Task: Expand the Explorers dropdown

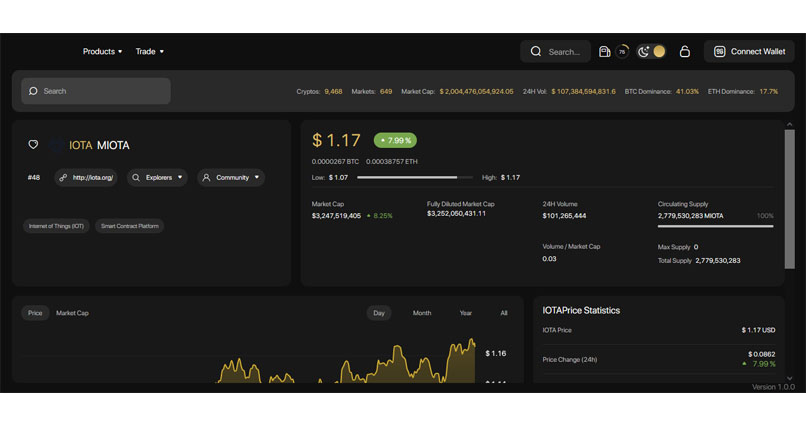Action: point(157,177)
